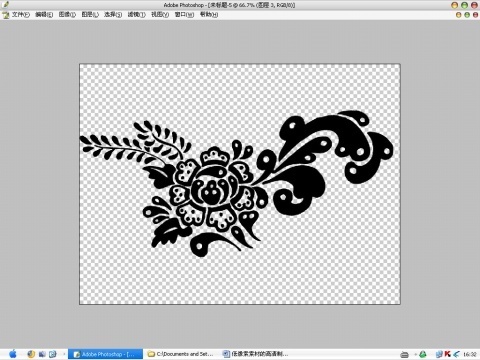Click the green tray icon
Image resolution: width=480 pixels, height=360 pixels.
(423, 354)
